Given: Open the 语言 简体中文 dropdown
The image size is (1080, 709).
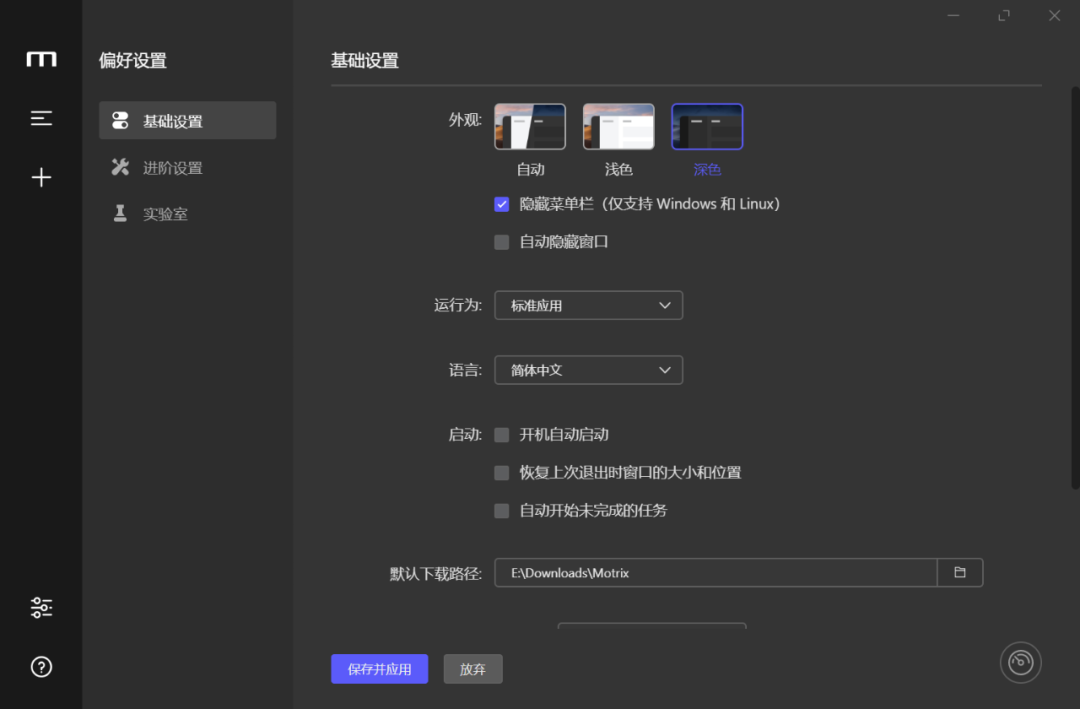Looking at the screenshot, I should pyautogui.click(x=588, y=370).
